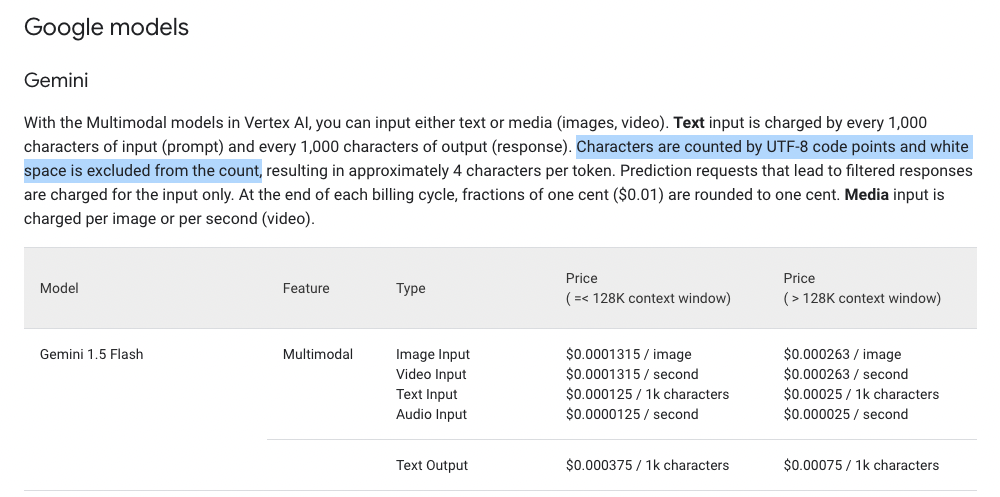Click the 'Google models' heading
Screen dimensions: 1000x497
[107, 28]
